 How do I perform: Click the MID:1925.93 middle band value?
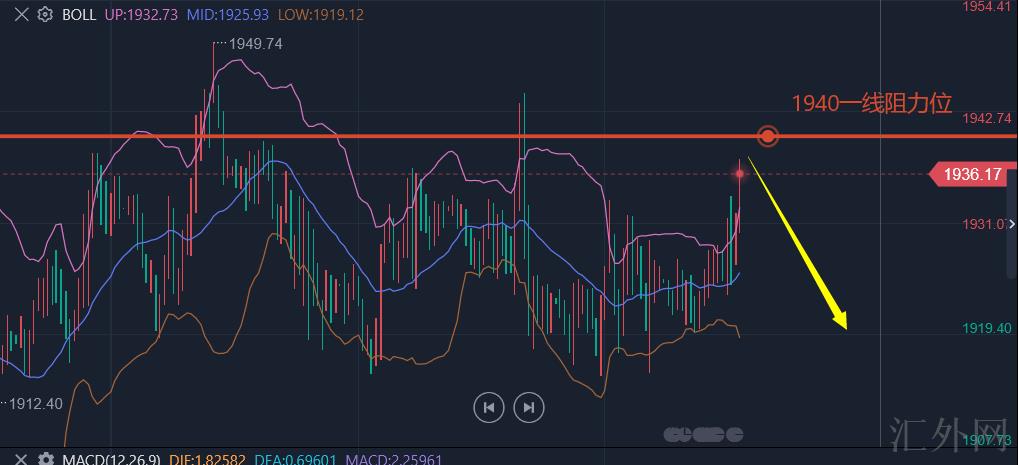[227, 14]
